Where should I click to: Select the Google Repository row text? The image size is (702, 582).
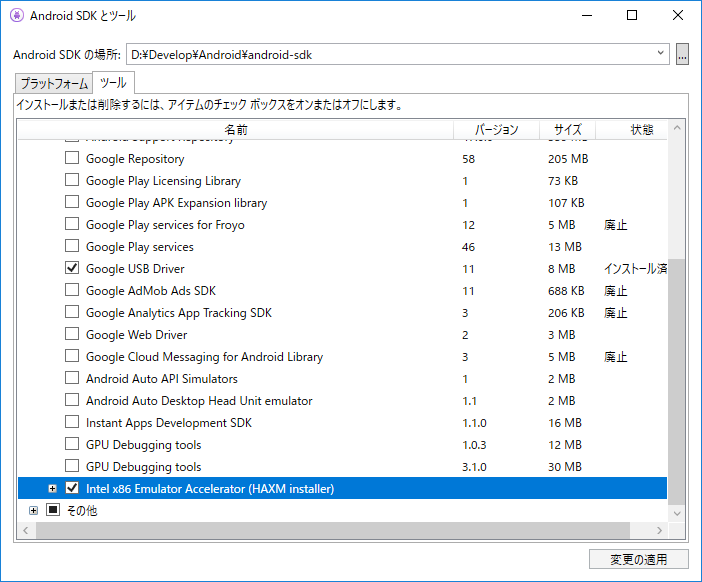135,159
